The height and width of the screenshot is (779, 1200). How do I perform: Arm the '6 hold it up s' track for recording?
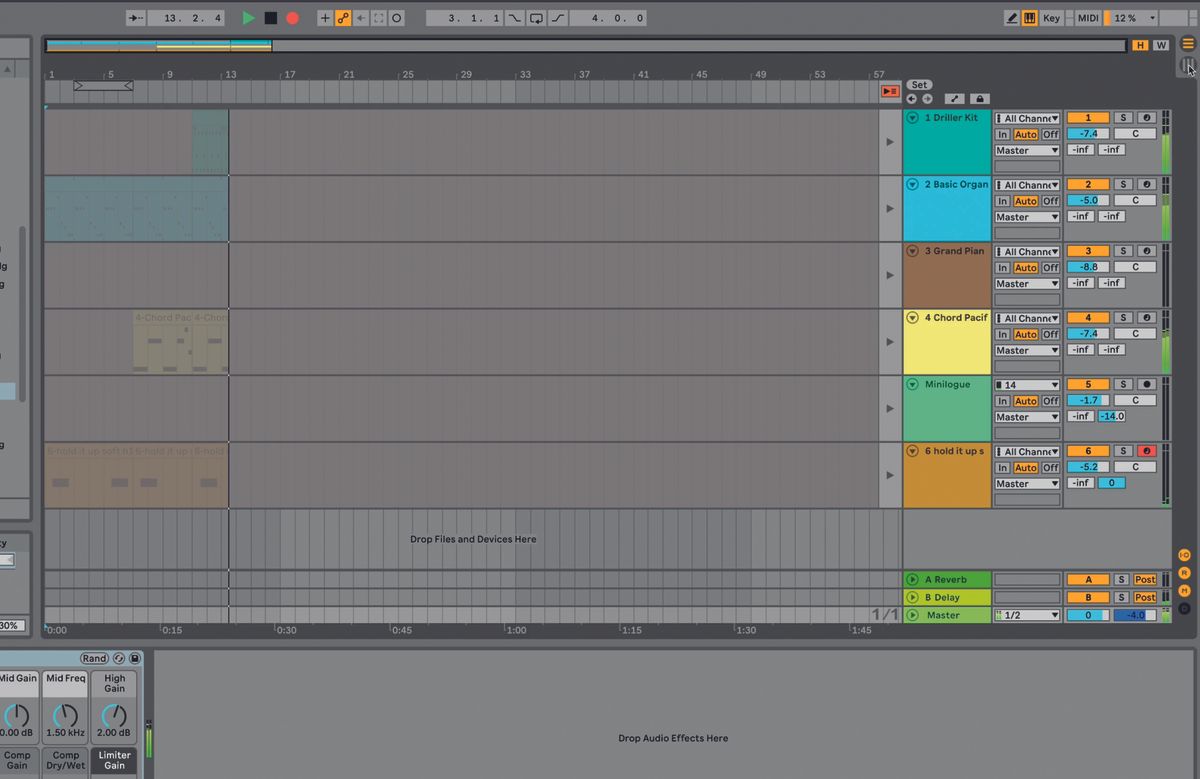(x=1145, y=451)
